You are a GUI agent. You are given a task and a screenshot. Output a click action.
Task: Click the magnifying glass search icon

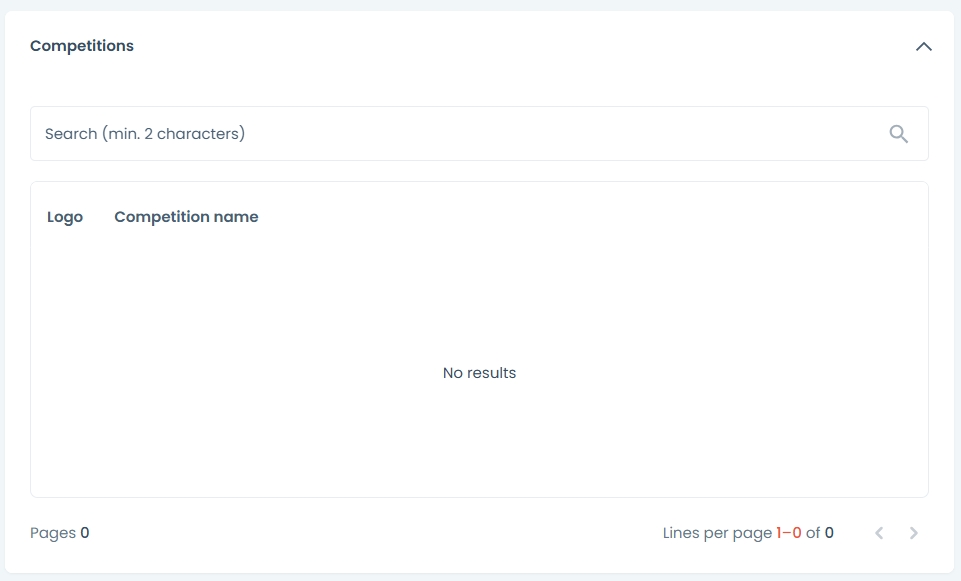(898, 134)
